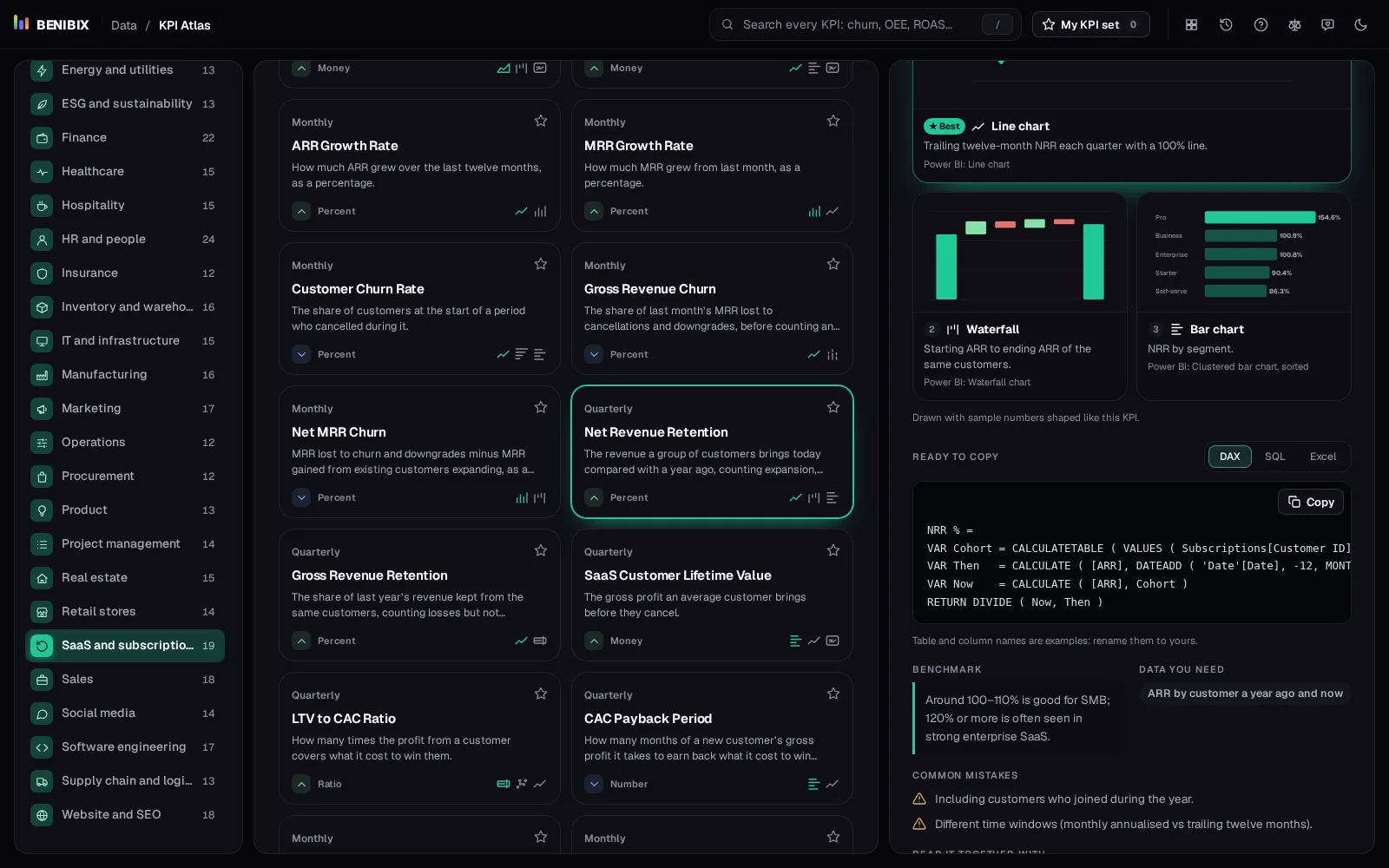Open the Finance category
The height and width of the screenshot is (868, 1389).
coord(125,138)
